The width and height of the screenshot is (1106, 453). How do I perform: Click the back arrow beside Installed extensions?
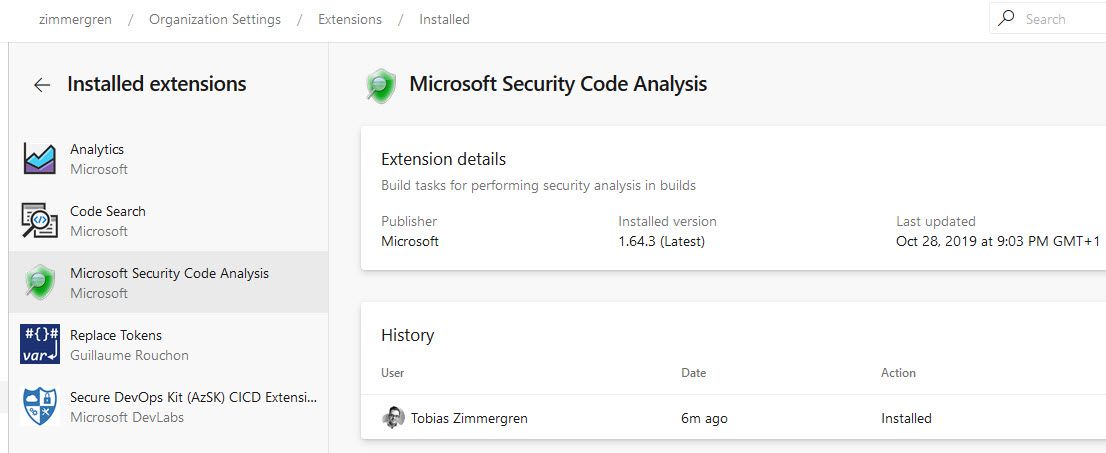click(x=42, y=85)
